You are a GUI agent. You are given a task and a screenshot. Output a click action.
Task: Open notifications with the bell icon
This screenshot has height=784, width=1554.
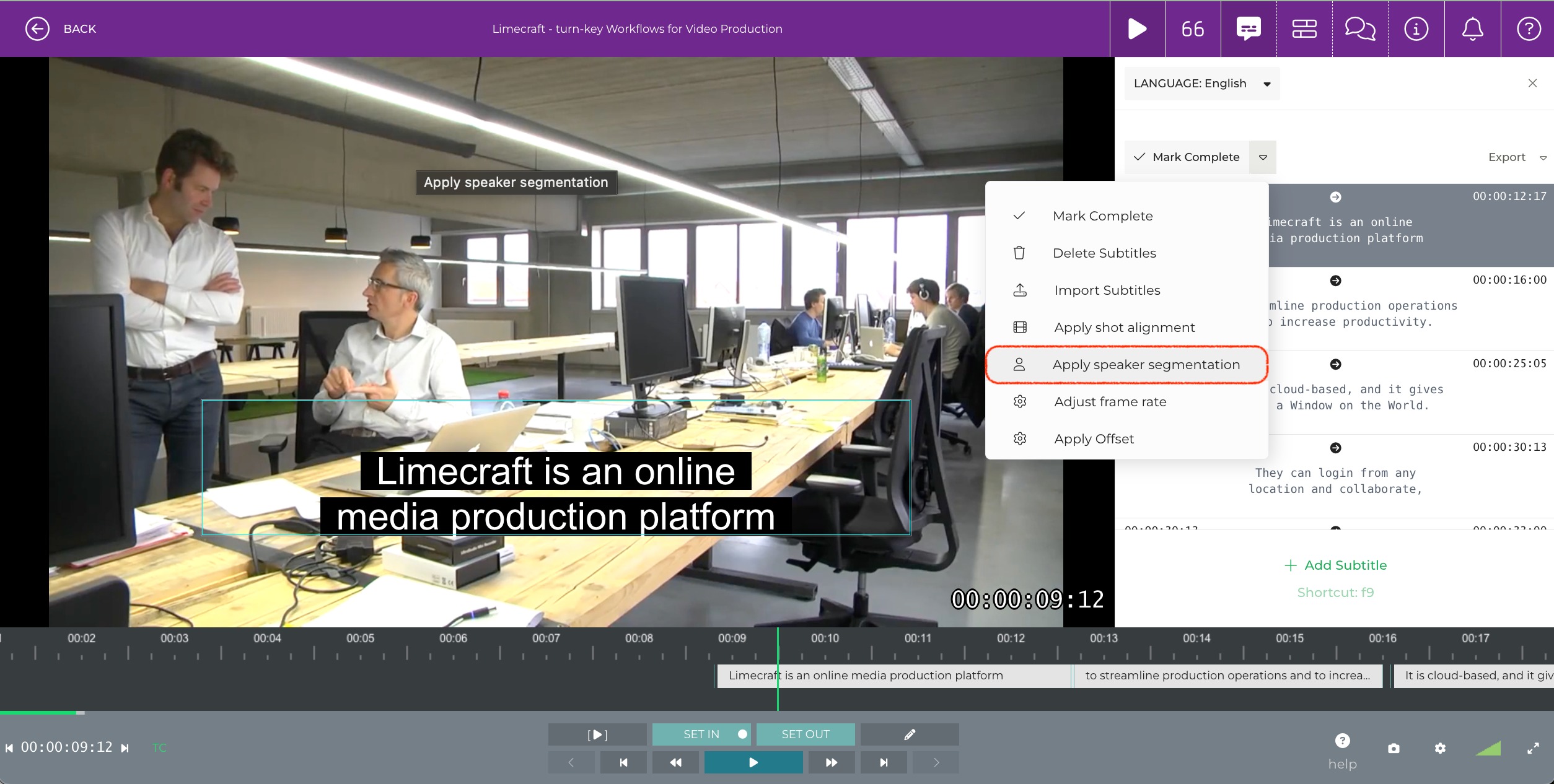coord(1472,28)
